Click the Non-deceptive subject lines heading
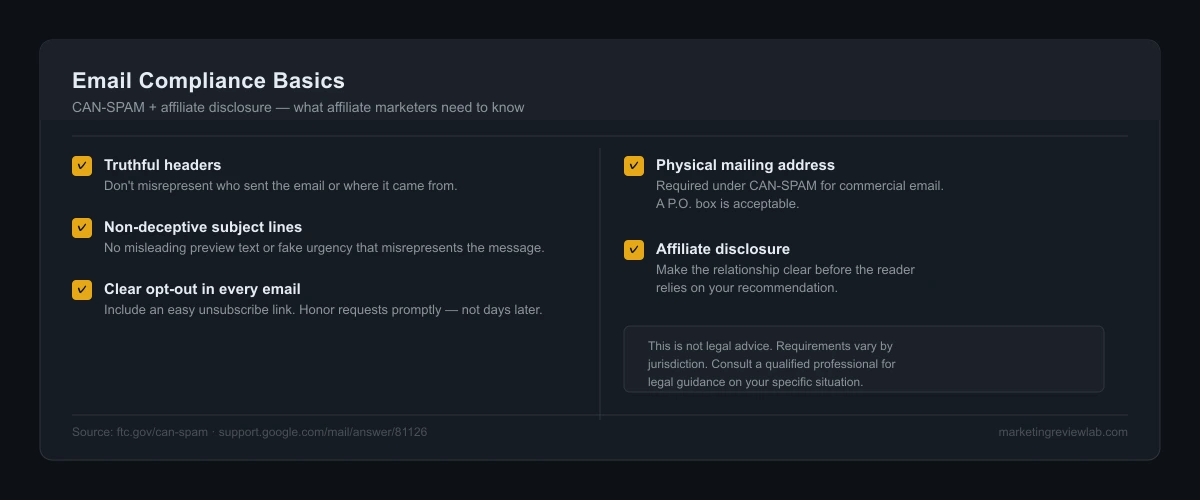The height and width of the screenshot is (500, 1200). pyautogui.click(x=203, y=227)
